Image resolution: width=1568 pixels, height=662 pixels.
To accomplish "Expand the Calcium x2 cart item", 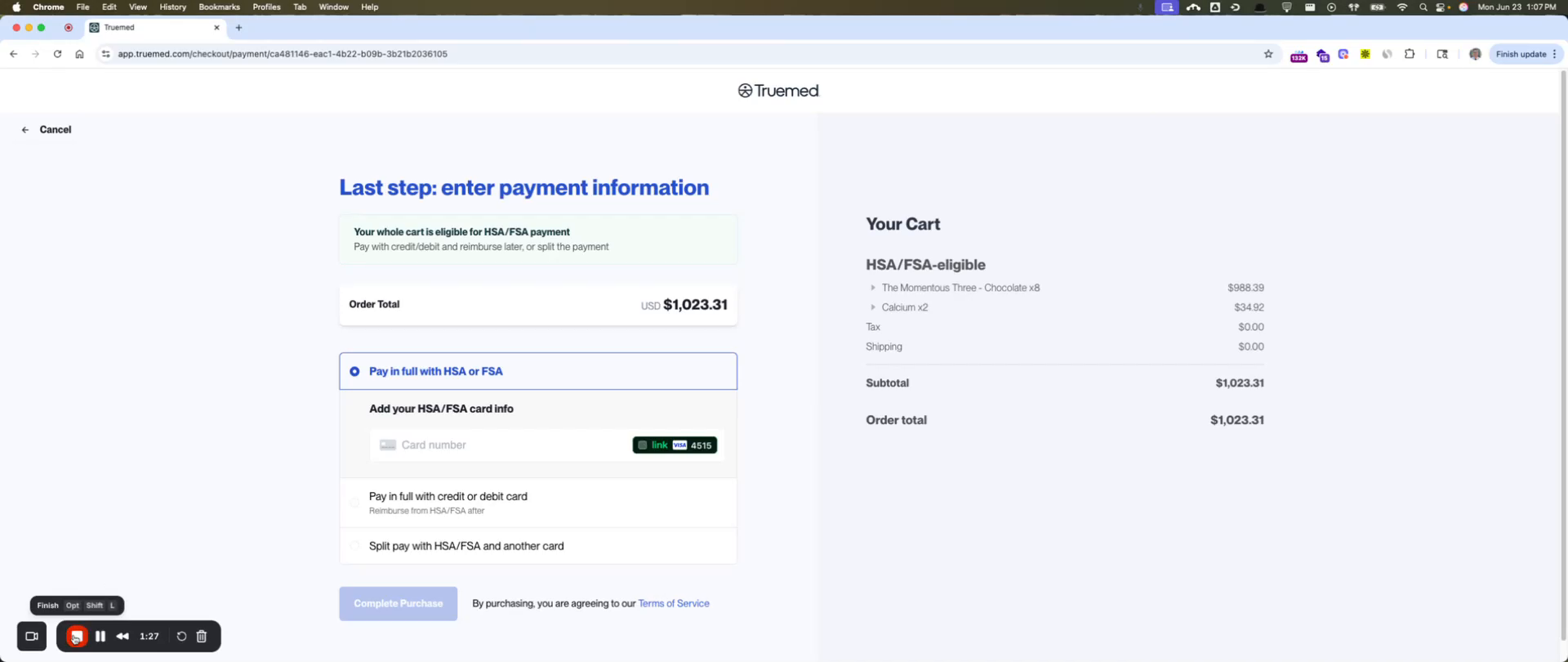I will click(x=873, y=307).
